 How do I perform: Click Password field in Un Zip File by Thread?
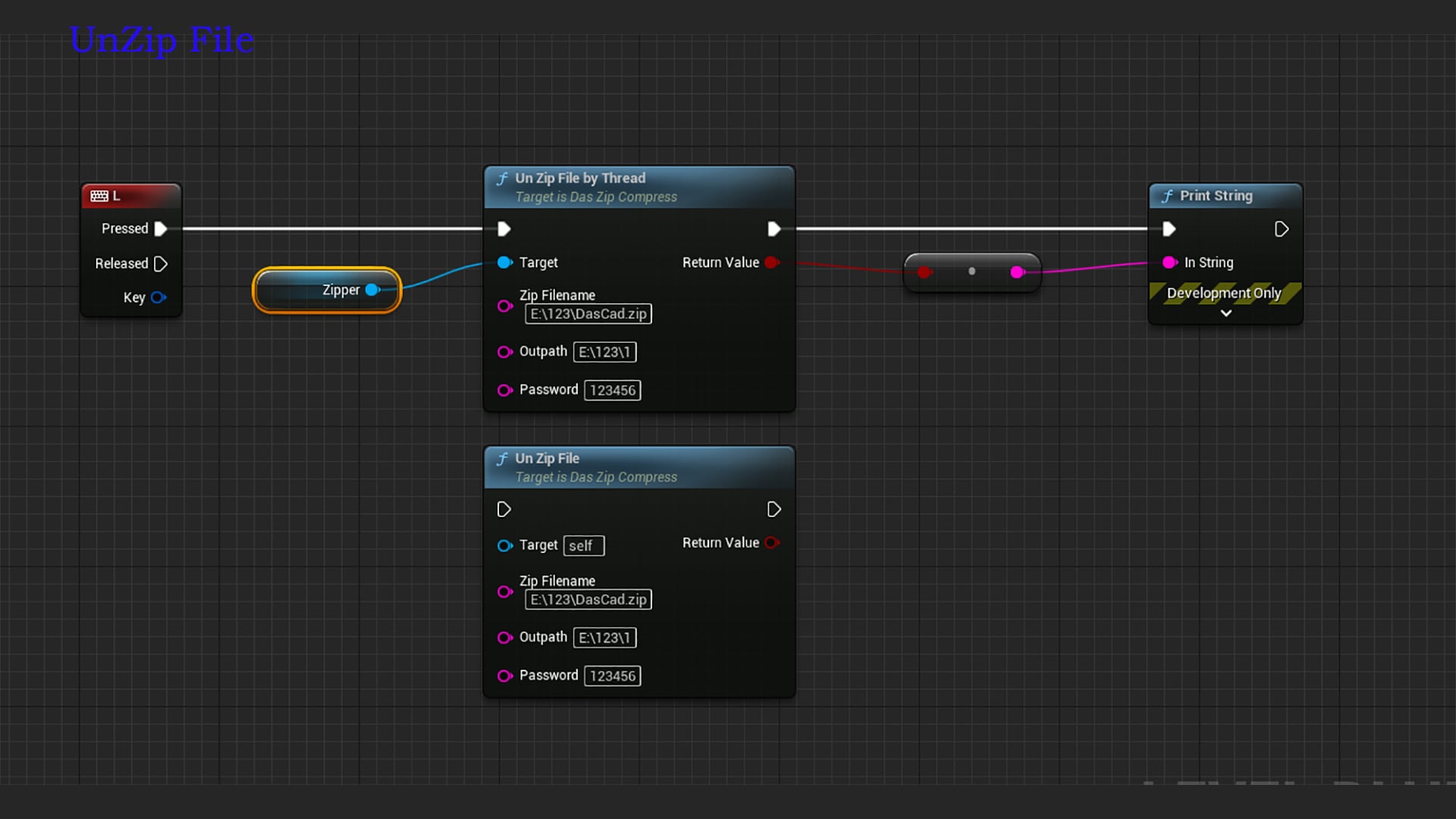click(612, 391)
